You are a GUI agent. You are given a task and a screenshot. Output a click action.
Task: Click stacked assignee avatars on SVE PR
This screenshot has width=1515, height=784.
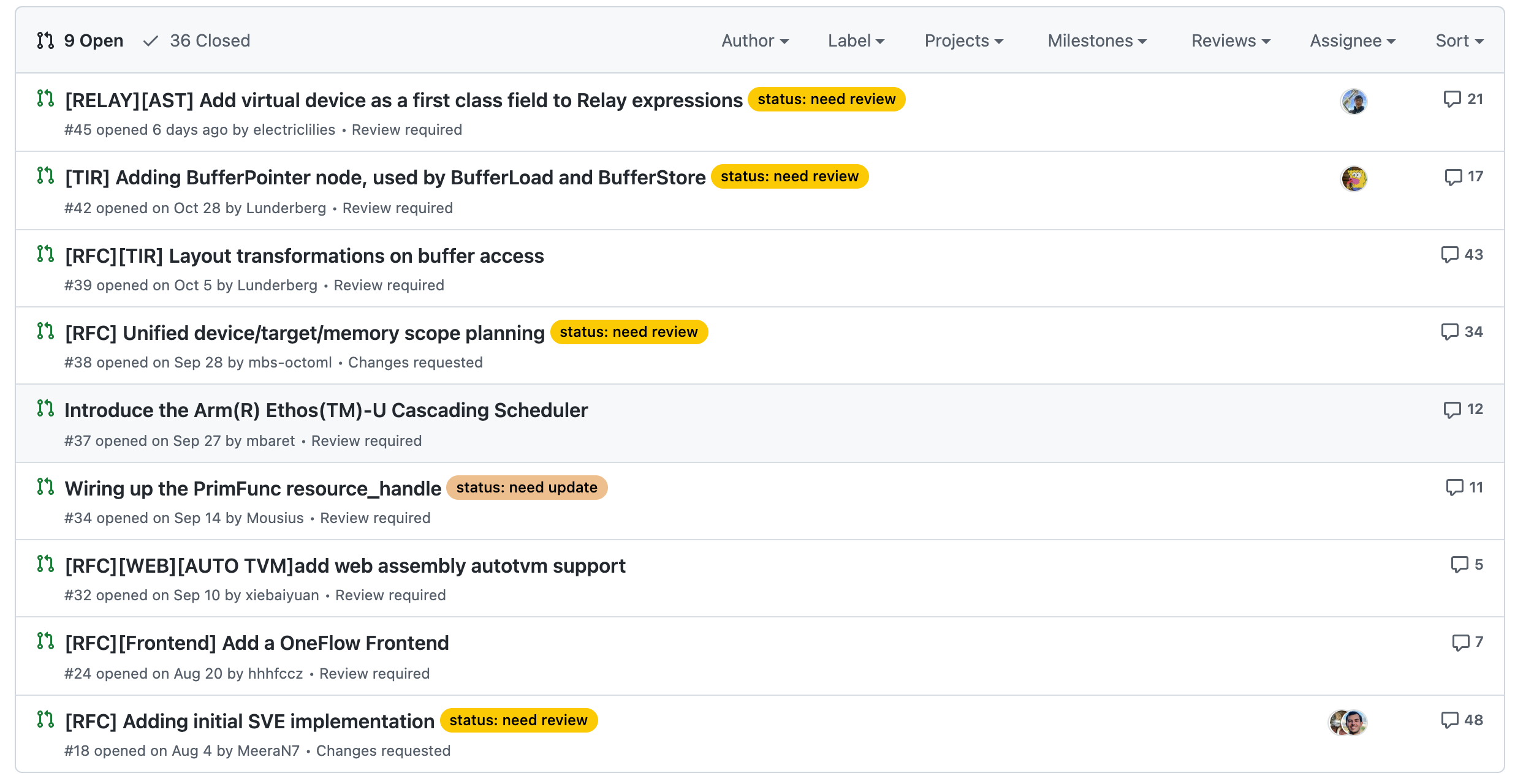(1347, 723)
